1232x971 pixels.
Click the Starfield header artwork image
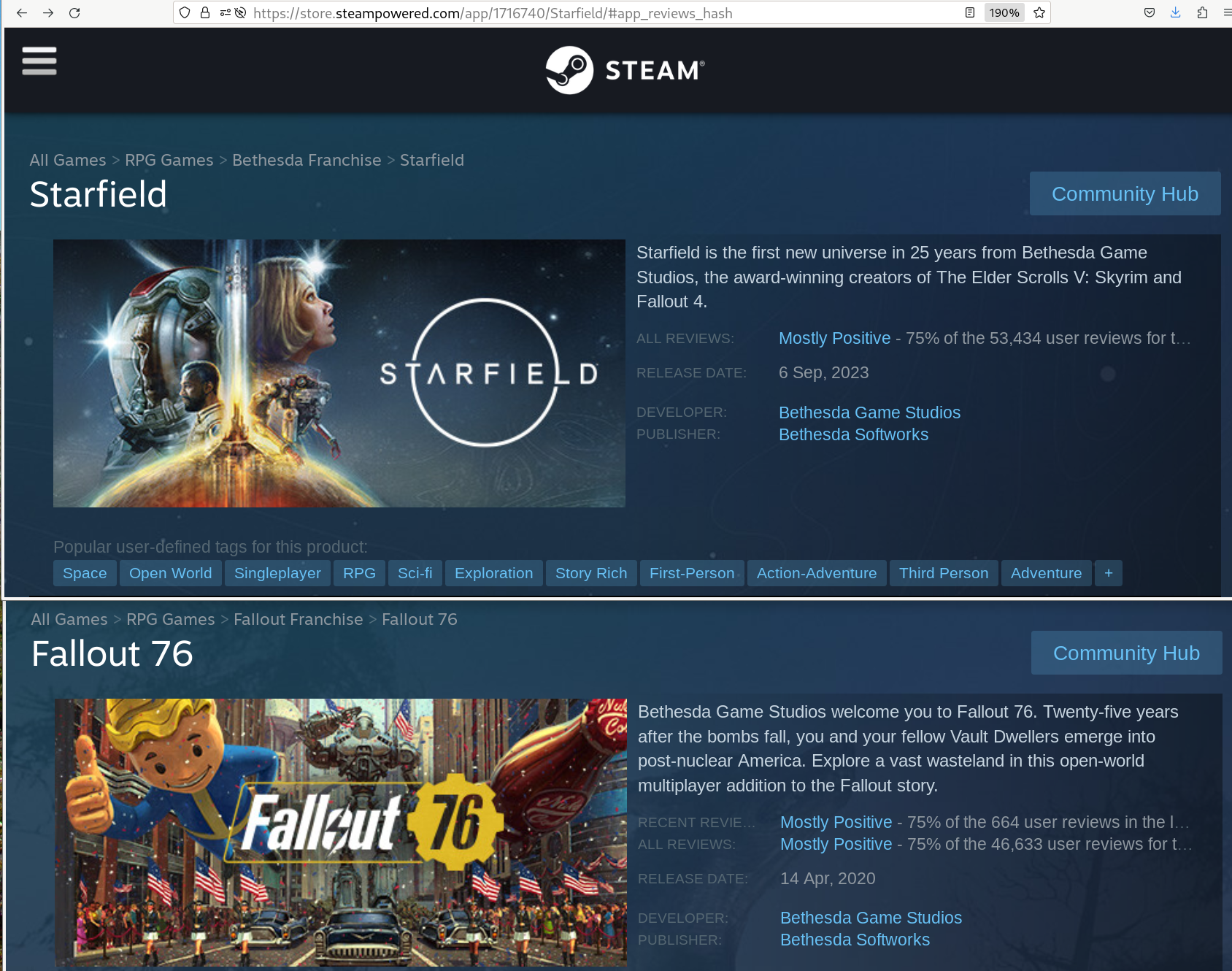point(339,373)
